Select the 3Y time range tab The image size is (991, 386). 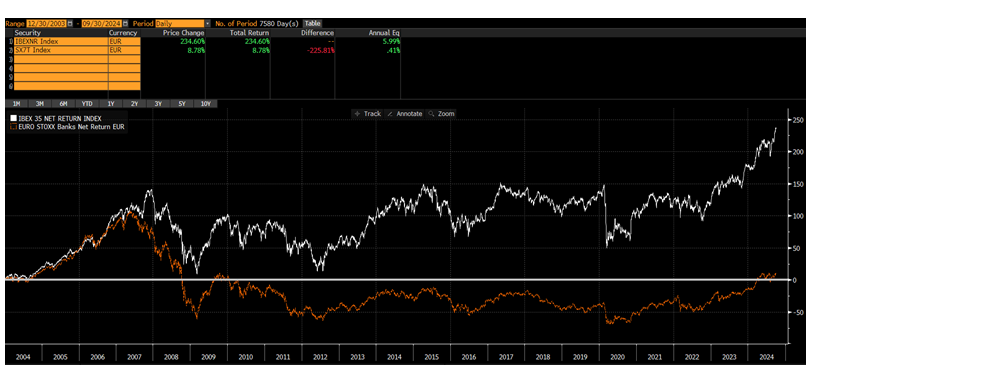(158, 104)
